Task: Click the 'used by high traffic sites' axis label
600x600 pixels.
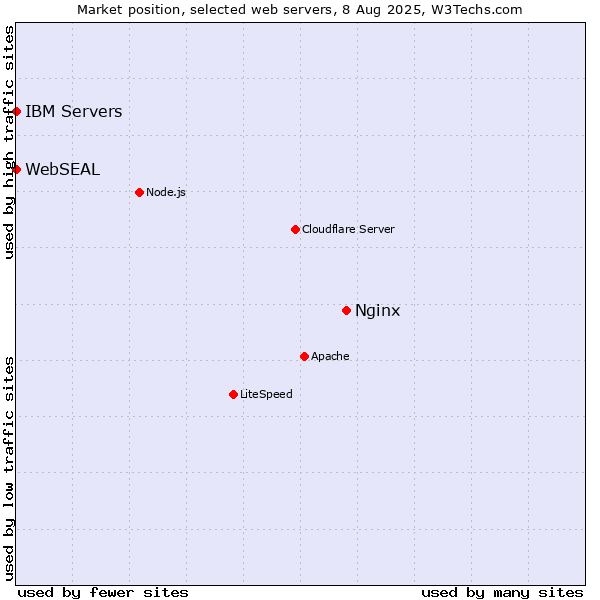Action: click(9, 142)
